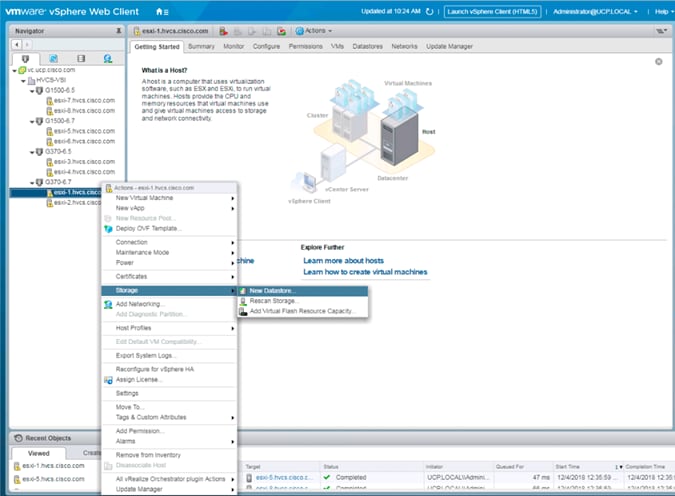This screenshot has width=675, height=496.
Task: Switch to the Datastores tab
Action: click(367, 46)
